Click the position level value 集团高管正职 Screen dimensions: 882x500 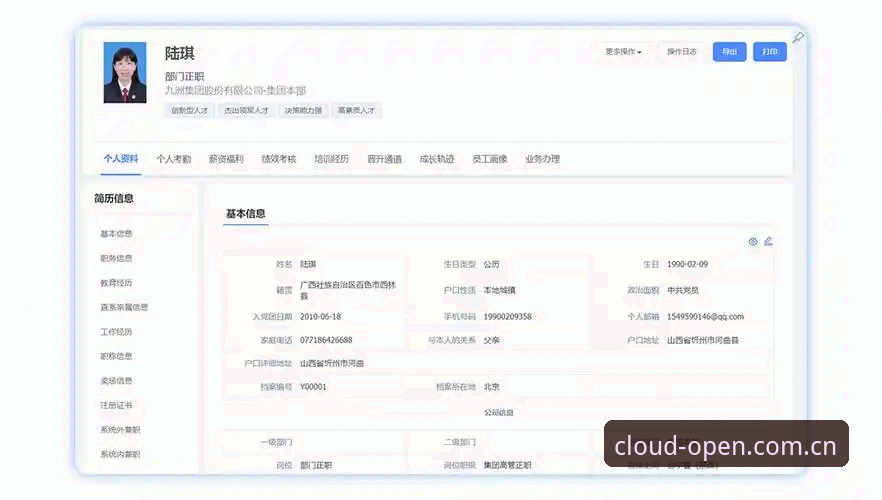point(507,466)
